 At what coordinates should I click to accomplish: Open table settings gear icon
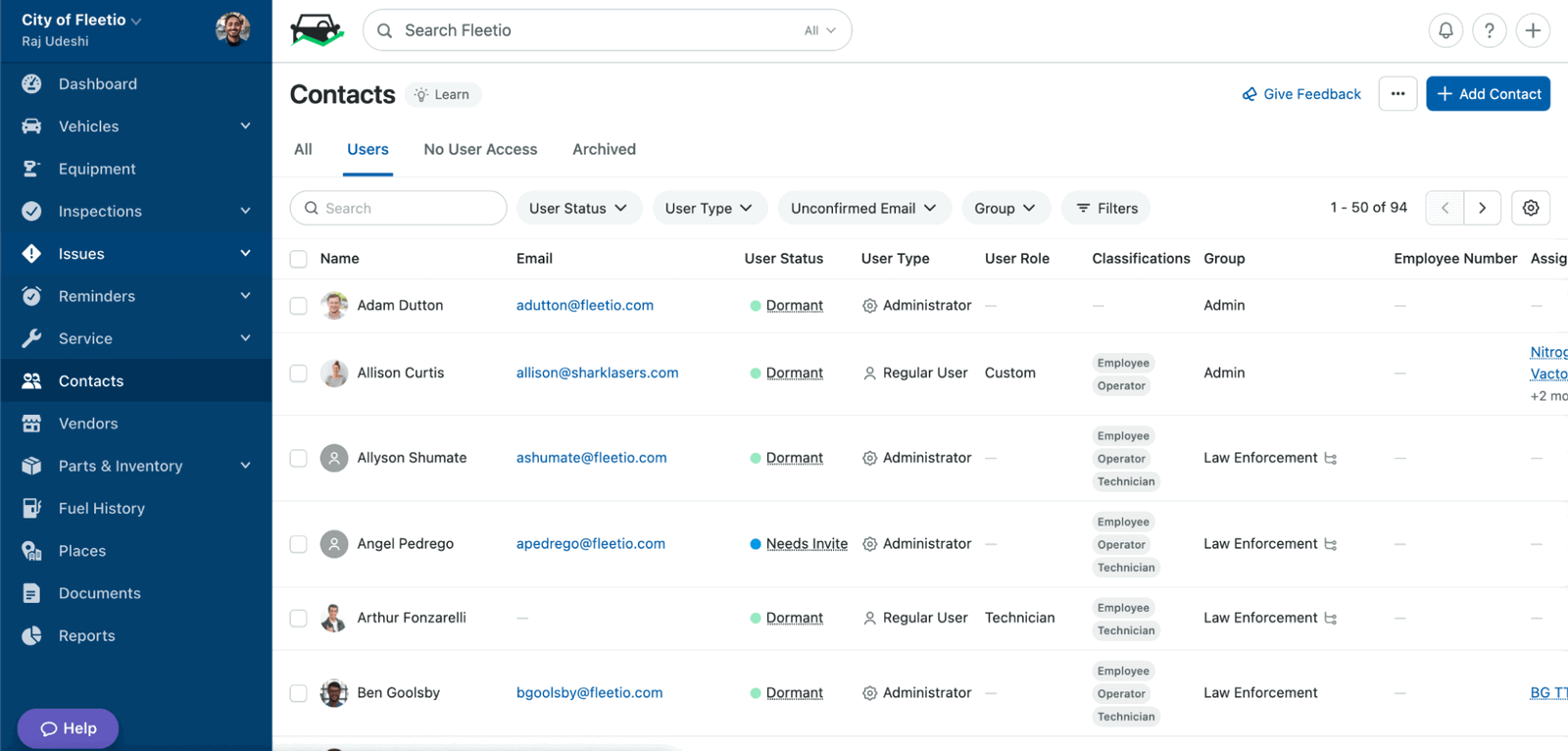point(1531,208)
